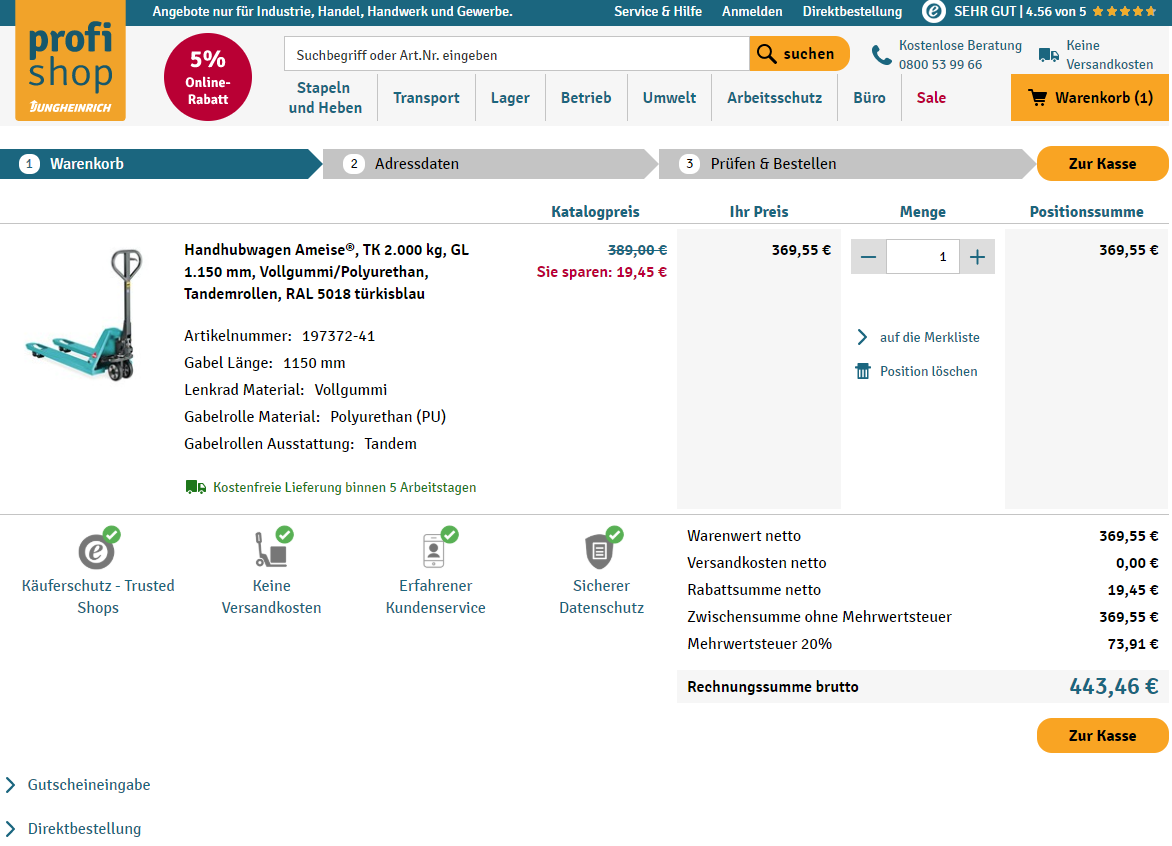Click the 5% Online-Rabatt badge
Screen dimensions: 1172x846
pyautogui.click(x=208, y=77)
